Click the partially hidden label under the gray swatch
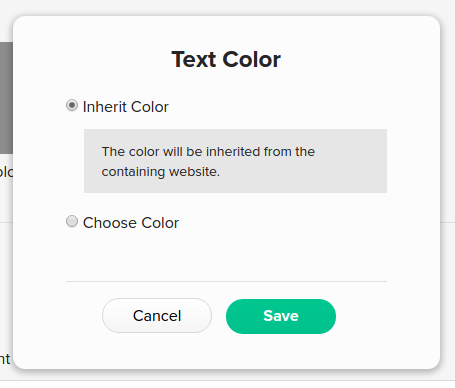Viewport: 455px width, 388px height. [6, 172]
